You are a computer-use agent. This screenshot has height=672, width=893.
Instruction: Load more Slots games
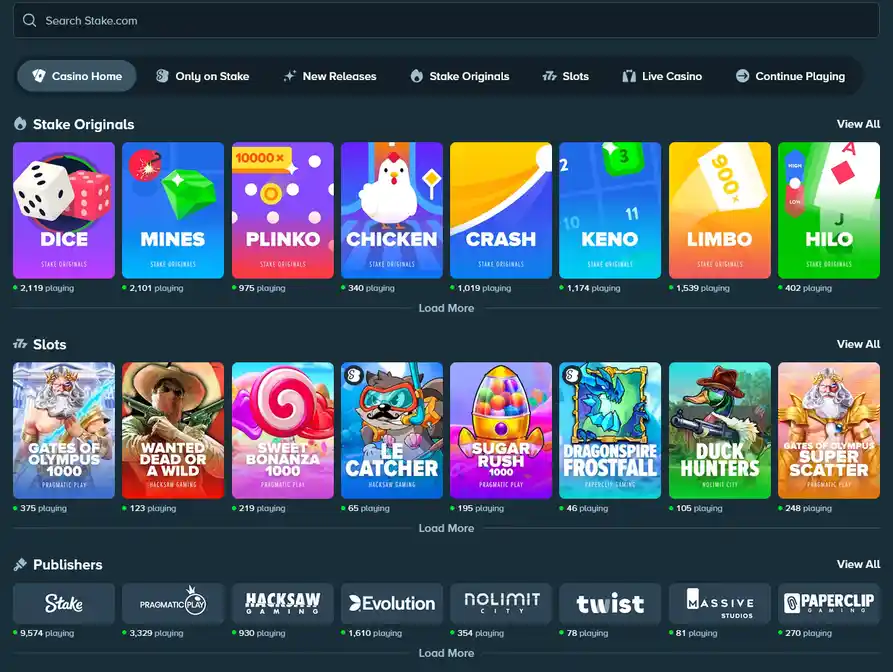(x=446, y=528)
